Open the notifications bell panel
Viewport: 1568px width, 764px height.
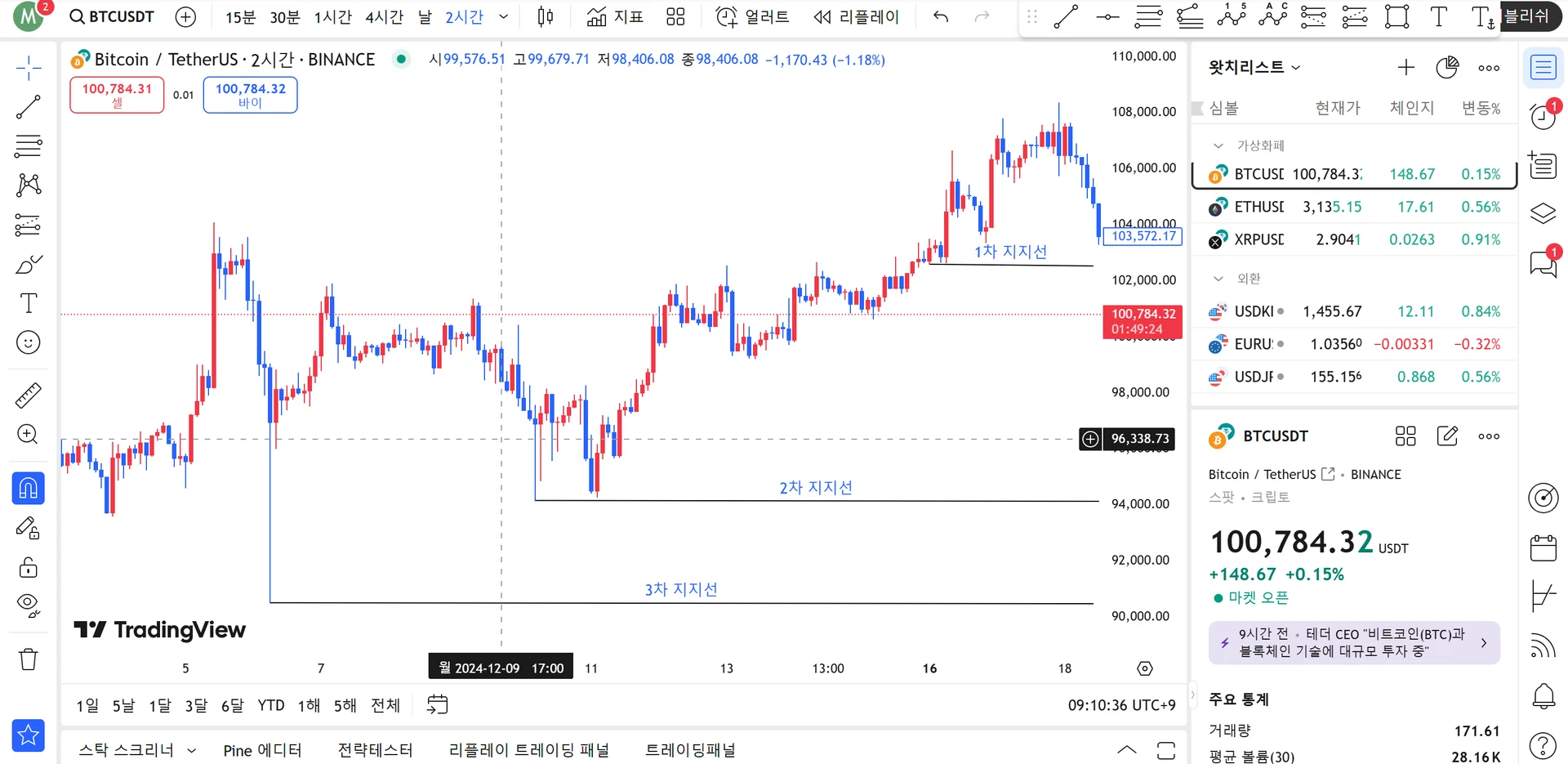click(x=1543, y=696)
